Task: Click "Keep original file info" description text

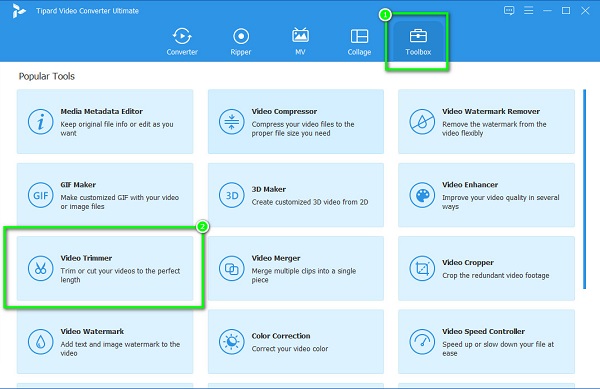Action: 117,129
